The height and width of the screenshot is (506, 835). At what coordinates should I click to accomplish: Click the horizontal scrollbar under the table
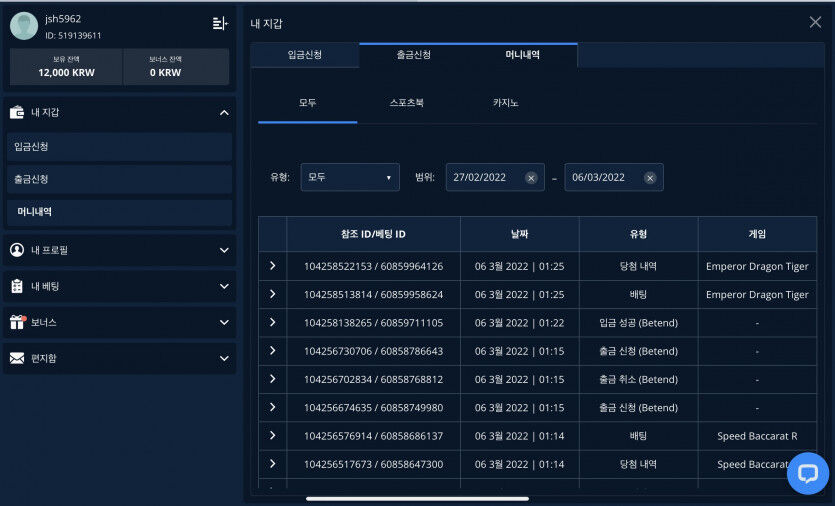click(x=417, y=499)
